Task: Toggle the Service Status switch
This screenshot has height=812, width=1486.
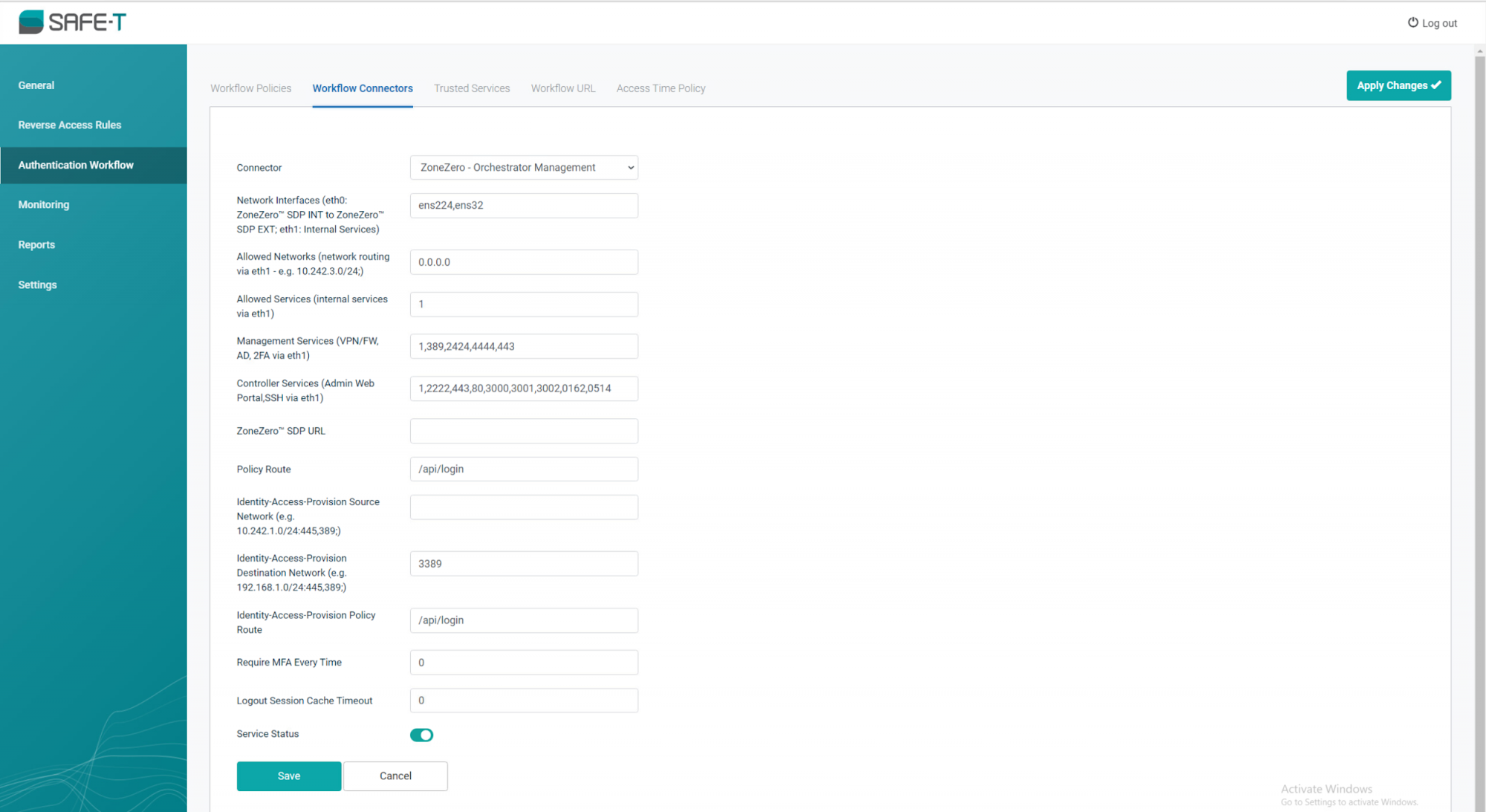Action: pyautogui.click(x=421, y=735)
